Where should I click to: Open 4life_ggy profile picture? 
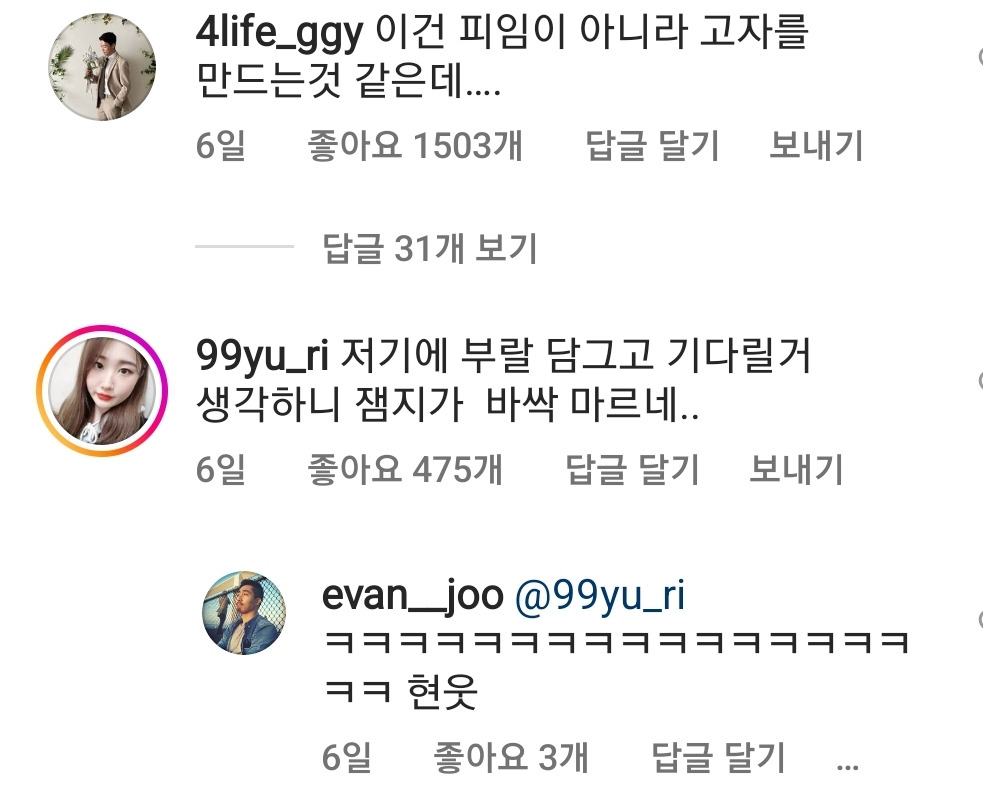tap(102, 66)
